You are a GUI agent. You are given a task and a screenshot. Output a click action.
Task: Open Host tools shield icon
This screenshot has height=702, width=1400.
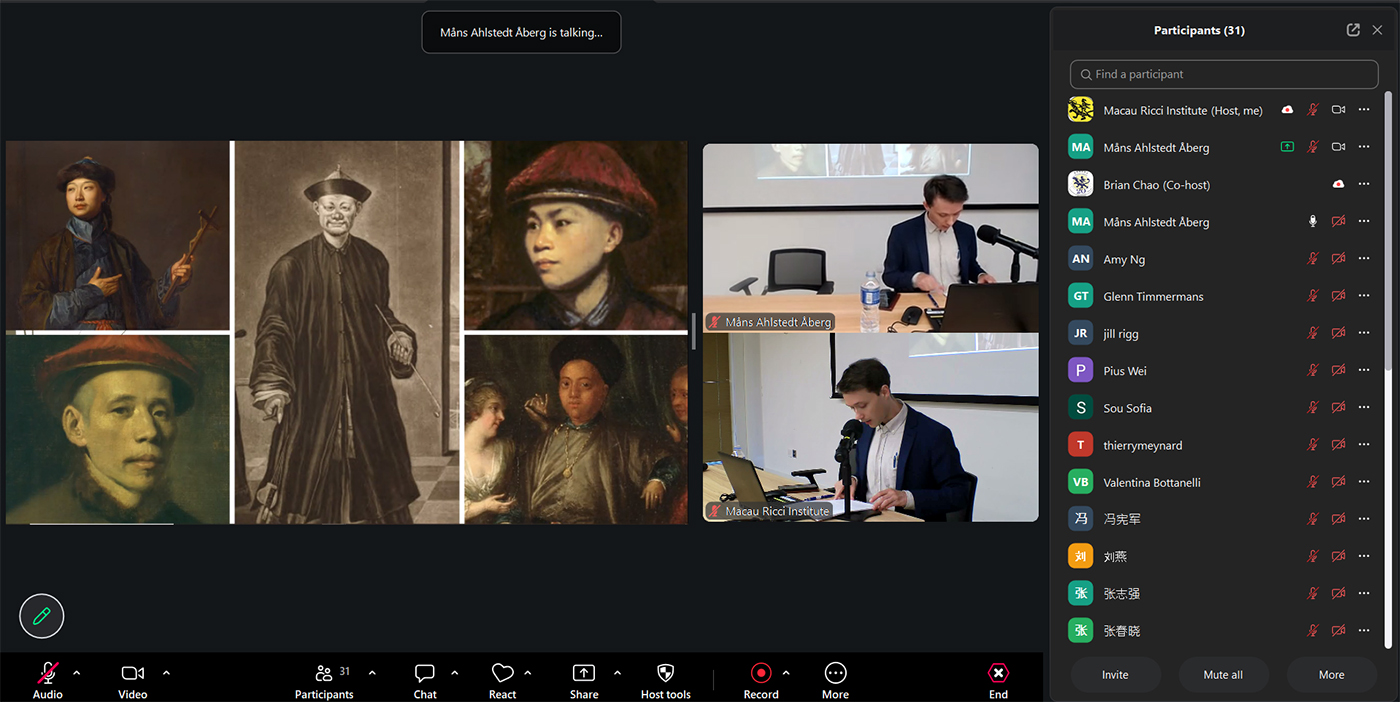point(666,680)
